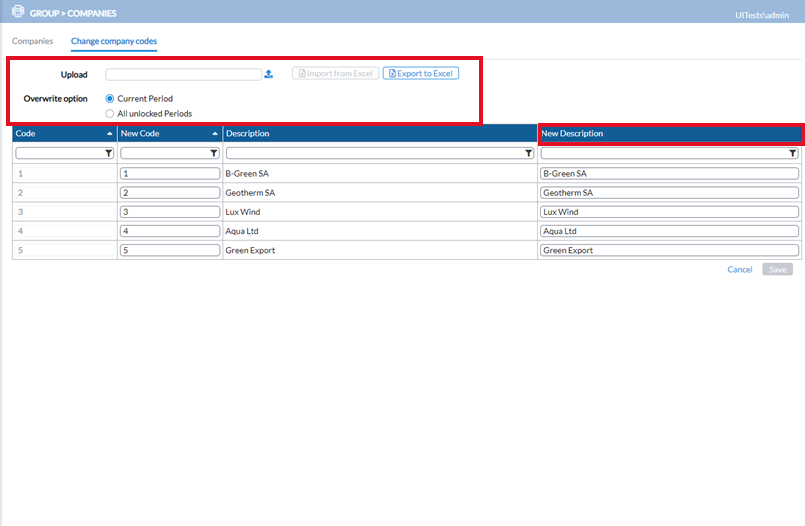
Task: Click the Code filter input field
Action: click(x=65, y=153)
